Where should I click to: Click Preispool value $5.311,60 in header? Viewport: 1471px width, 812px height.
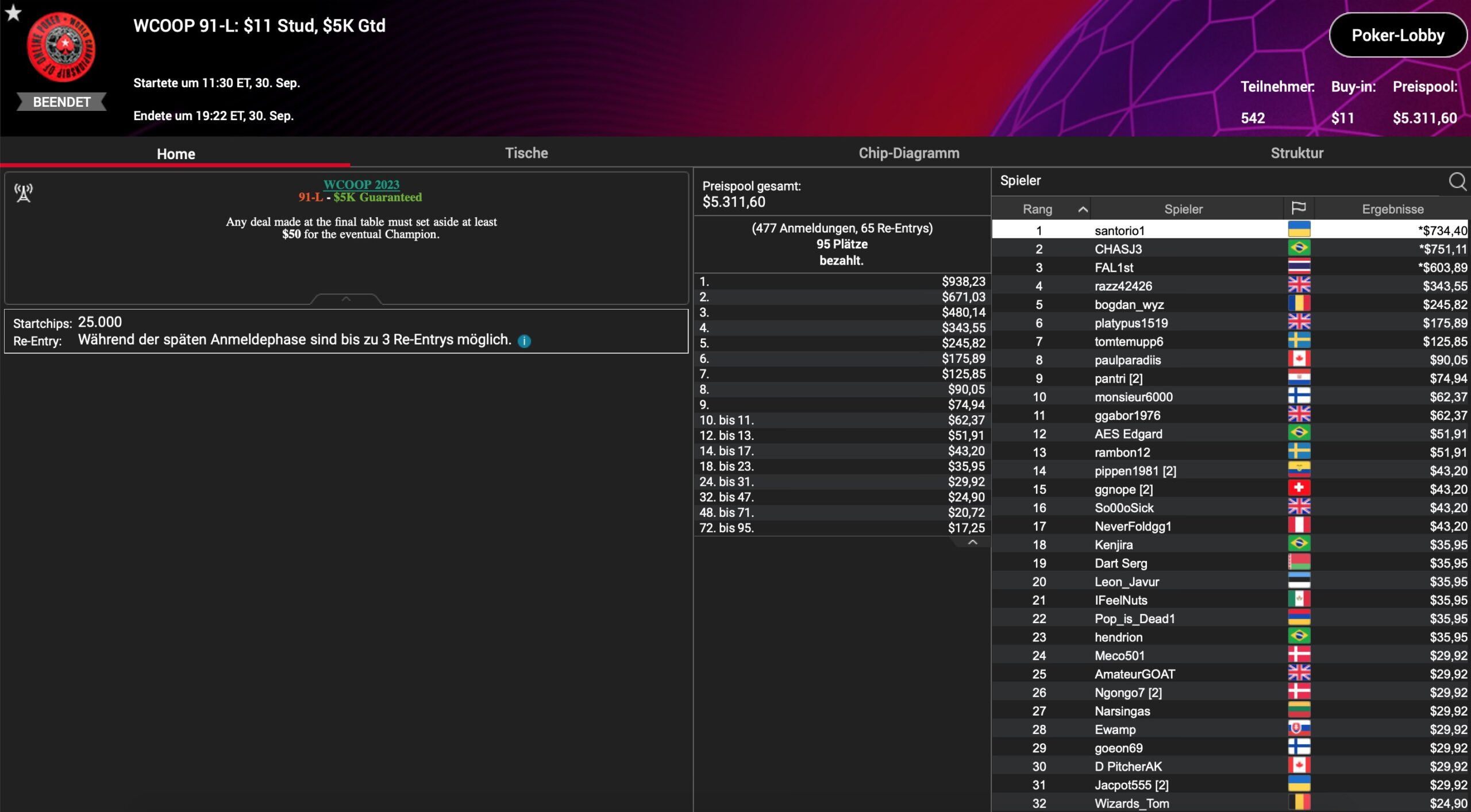pyautogui.click(x=1424, y=118)
